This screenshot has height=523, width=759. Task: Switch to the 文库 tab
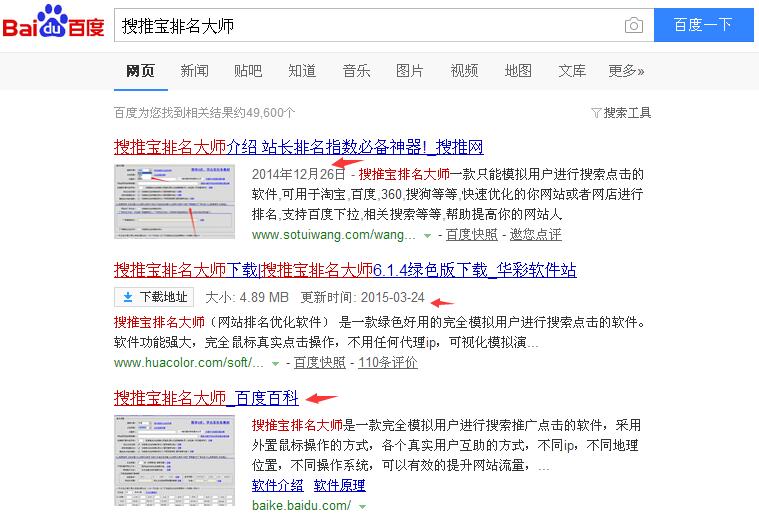point(572,71)
